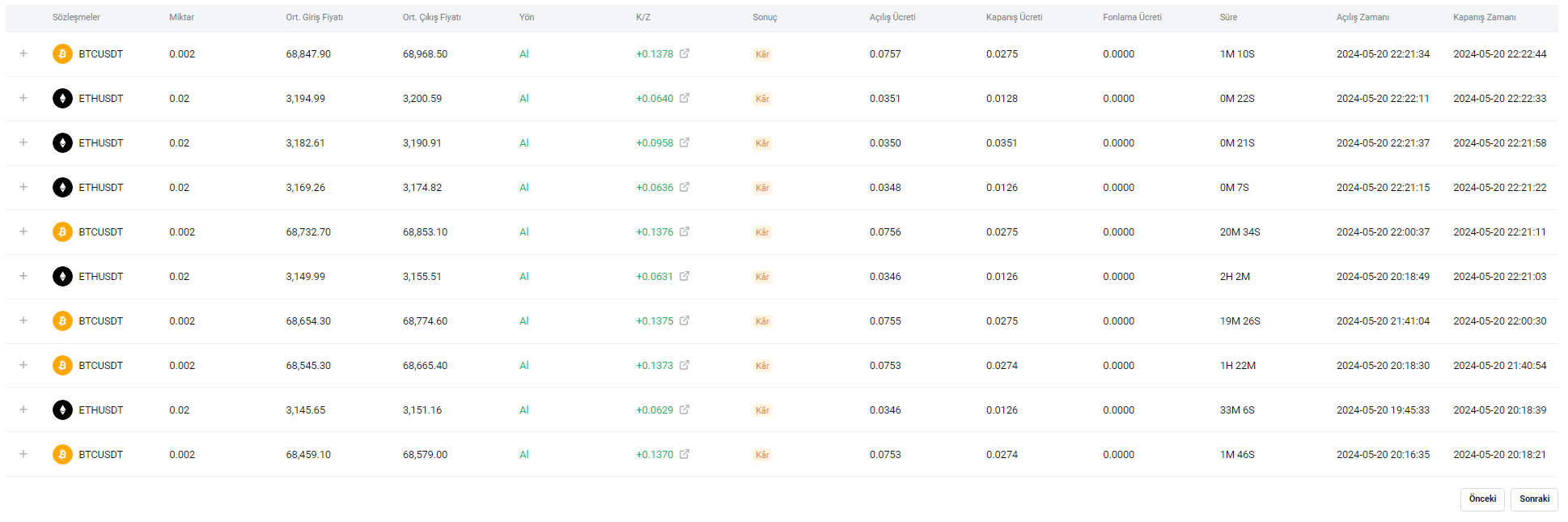Click Ethereum coin icon in the 3,149.99 row
Image resolution: width=1568 pixels, height=522 pixels.
click(62, 277)
